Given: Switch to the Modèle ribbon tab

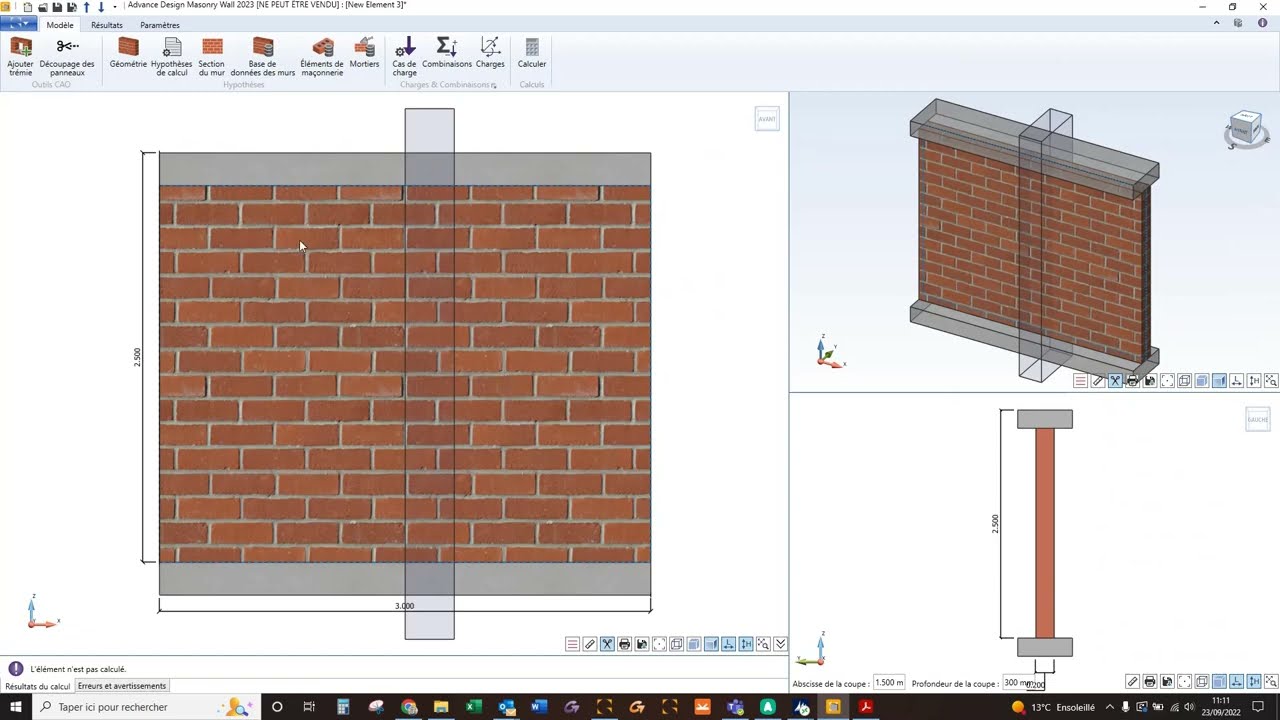Looking at the screenshot, I should tap(60, 25).
